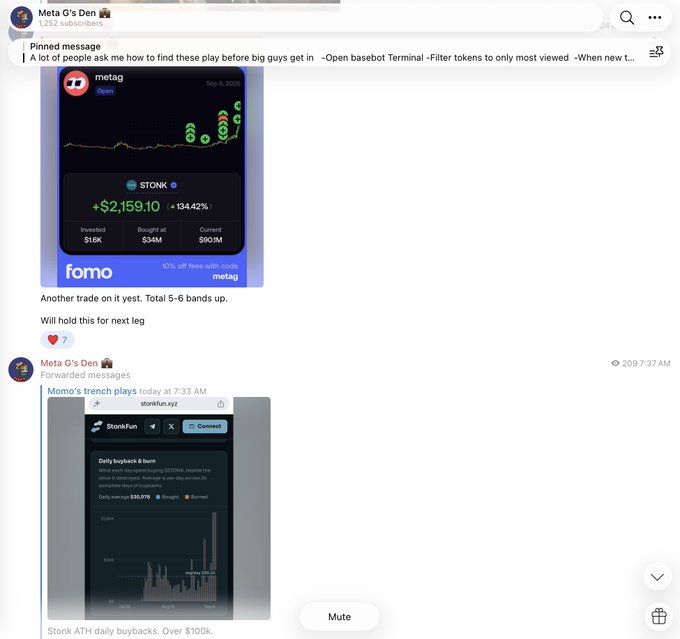This screenshot has width=680, height=639.
Task: Open the pinned message banner
Action: tap(332, 52)
